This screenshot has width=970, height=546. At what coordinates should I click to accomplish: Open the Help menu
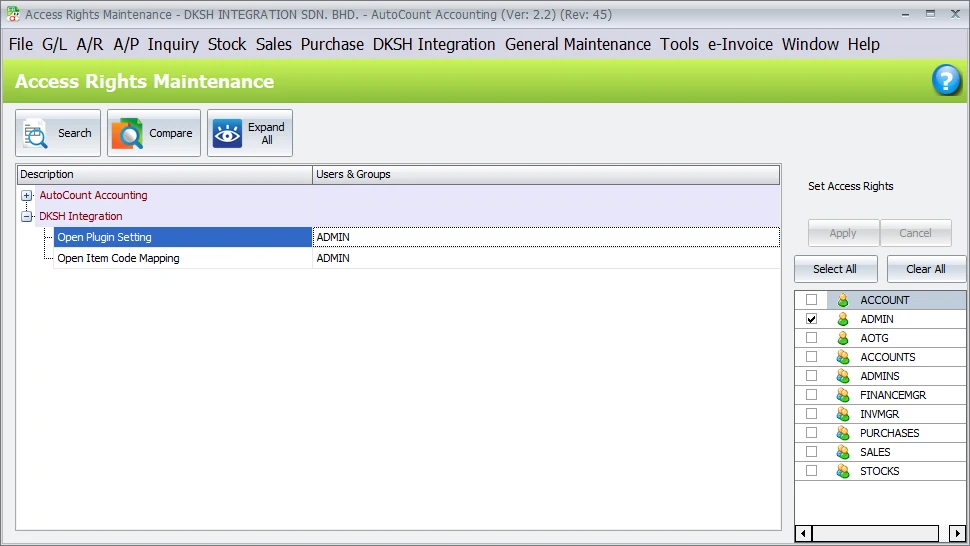864,45
